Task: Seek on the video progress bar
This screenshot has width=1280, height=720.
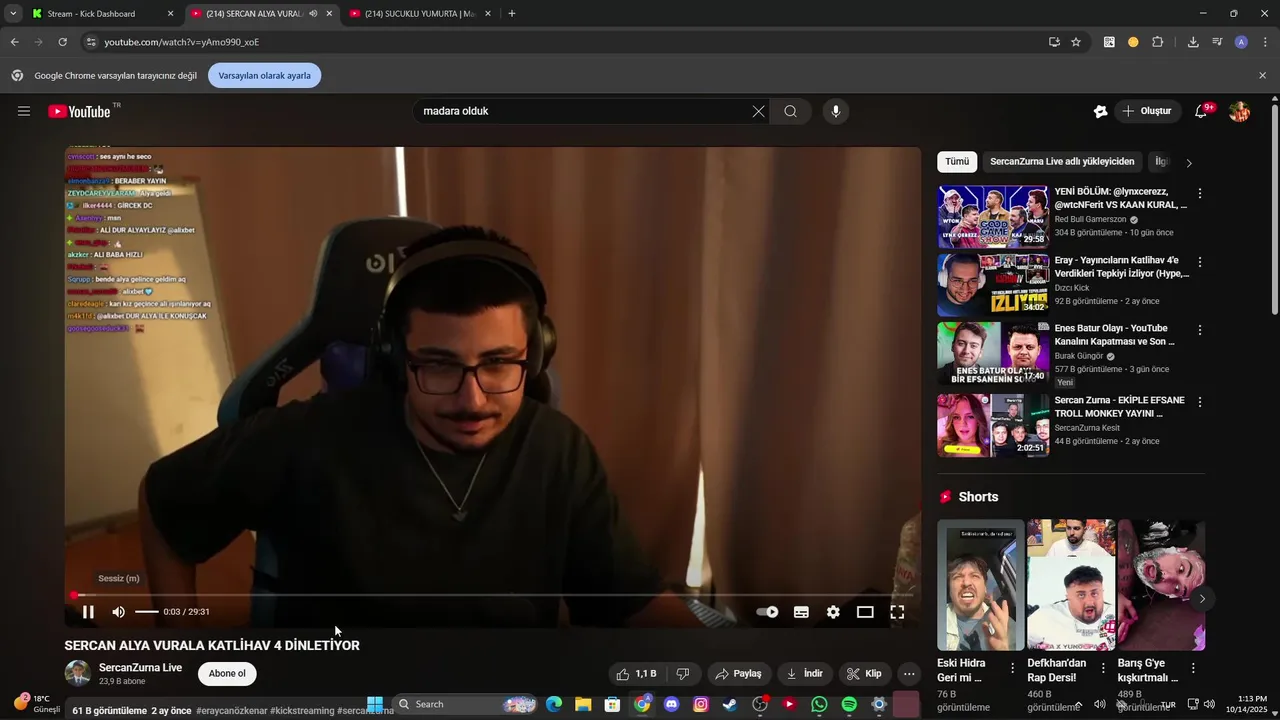Action: (x=493, y=595)
